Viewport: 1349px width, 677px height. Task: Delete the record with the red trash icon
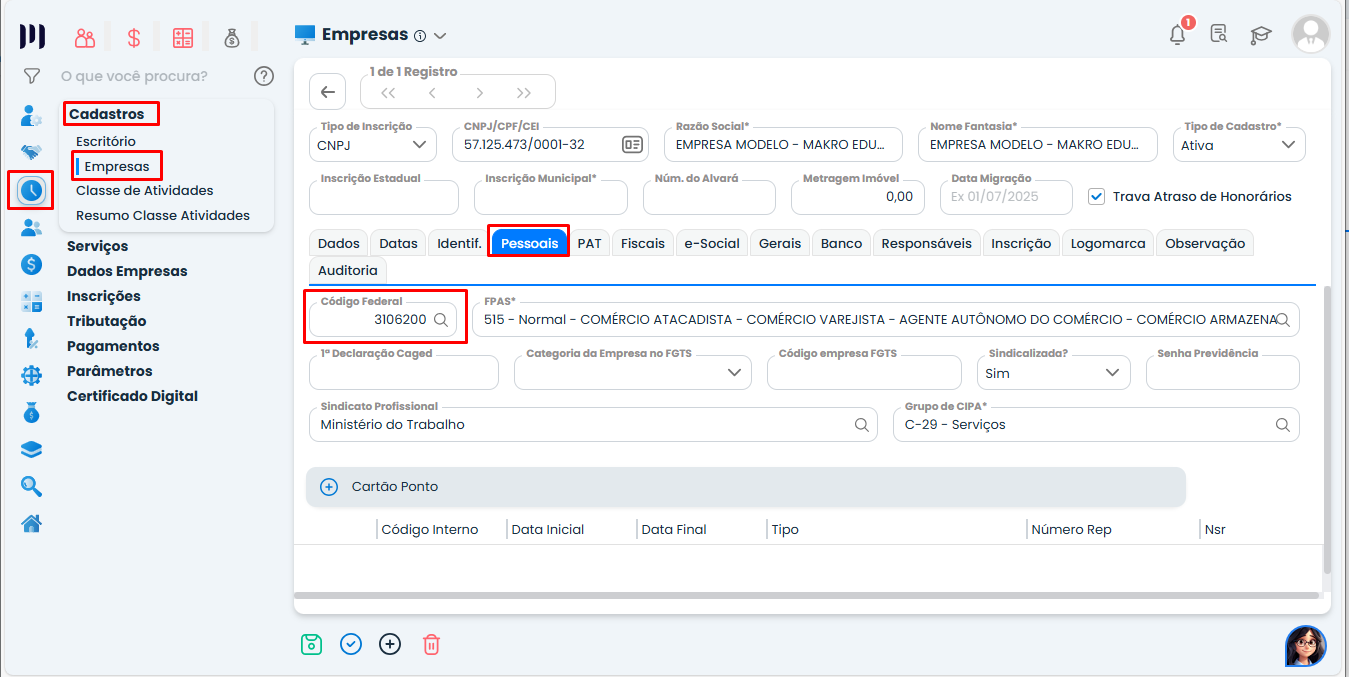pyautogui.click(x=431, y=644)
